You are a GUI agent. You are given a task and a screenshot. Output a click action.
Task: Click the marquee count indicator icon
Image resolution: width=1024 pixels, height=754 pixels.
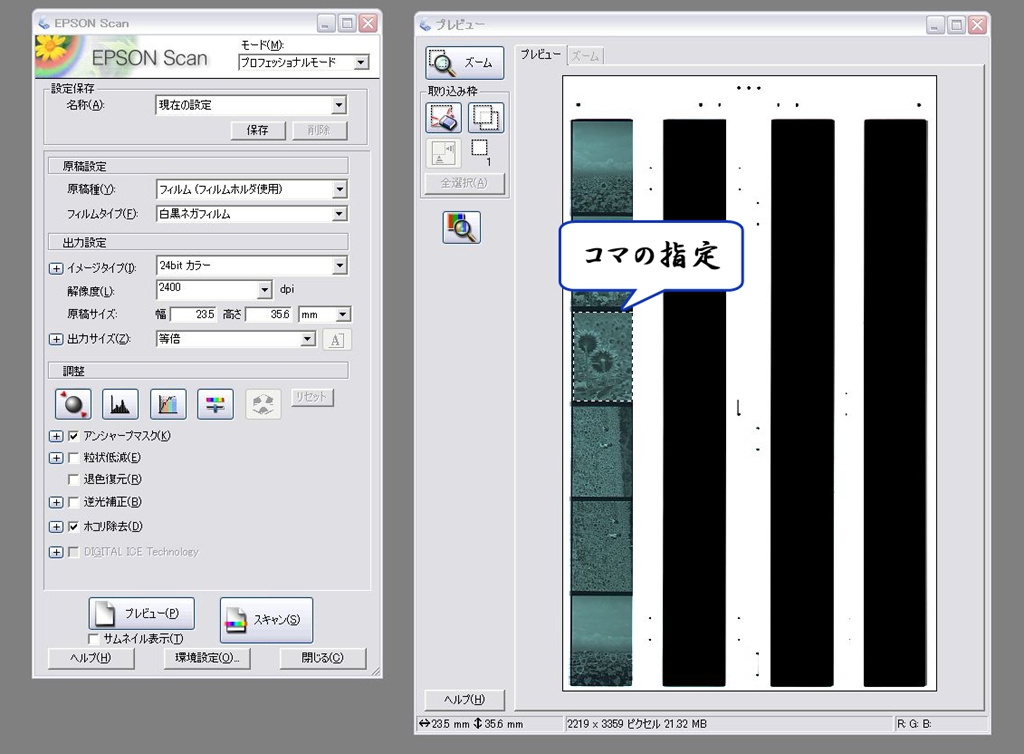481,151
